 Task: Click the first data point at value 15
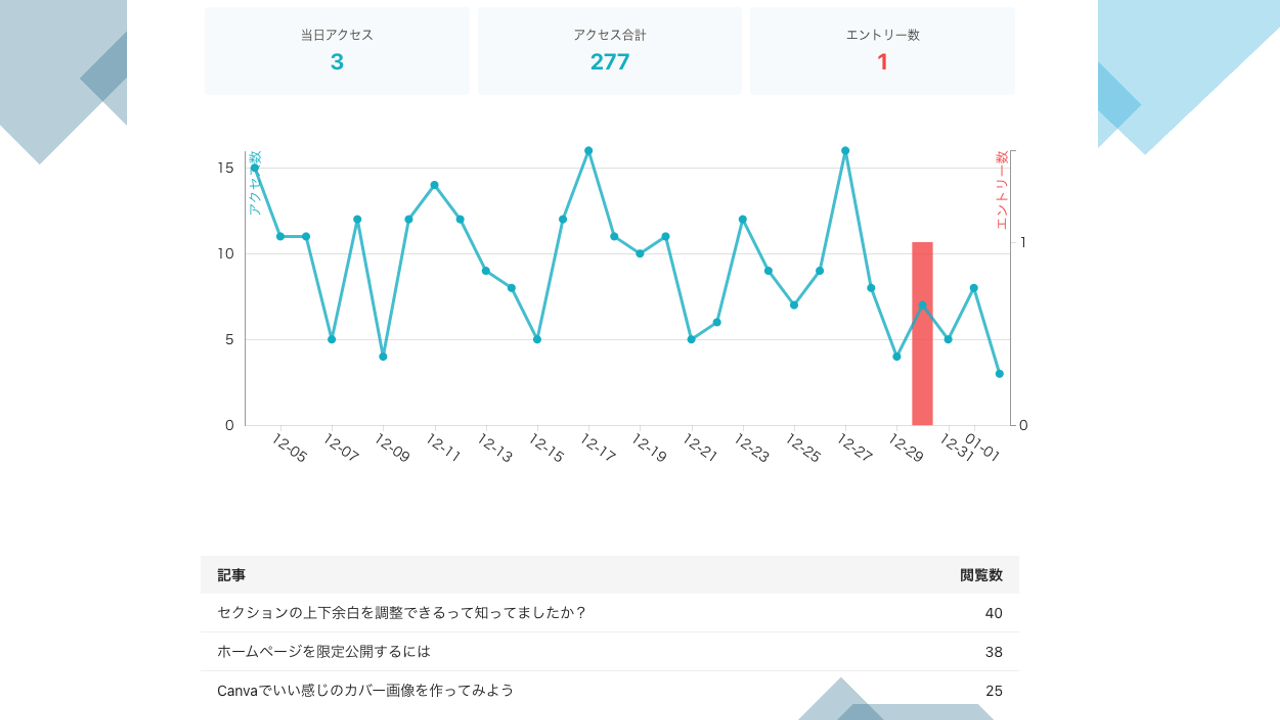click(255, 168)
